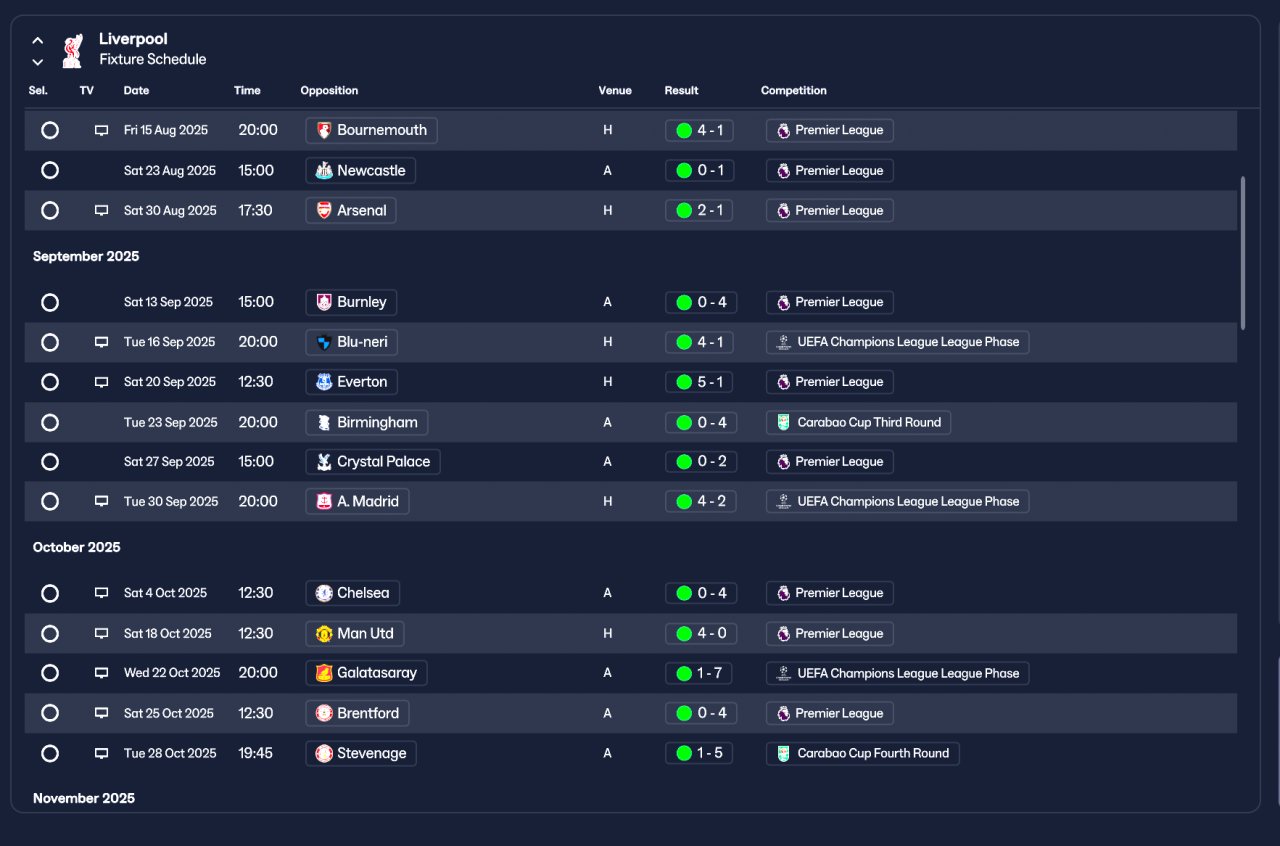Click the Everton club badge

click(324, 382)
